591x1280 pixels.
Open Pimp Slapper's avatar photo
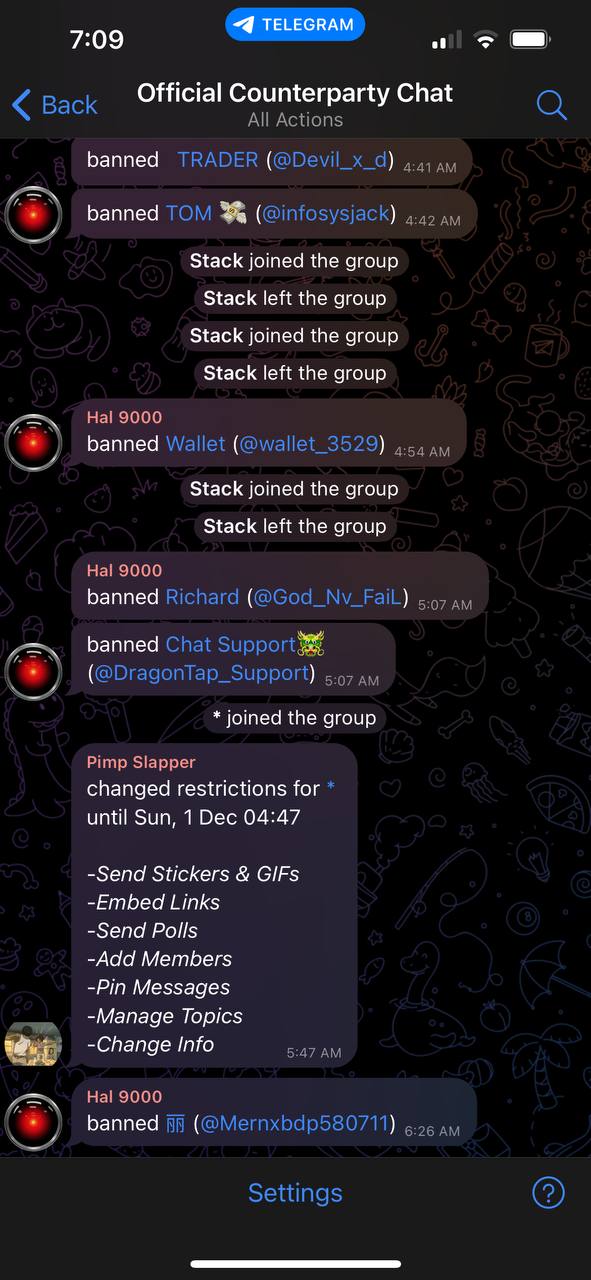(x=34, y=1043)
